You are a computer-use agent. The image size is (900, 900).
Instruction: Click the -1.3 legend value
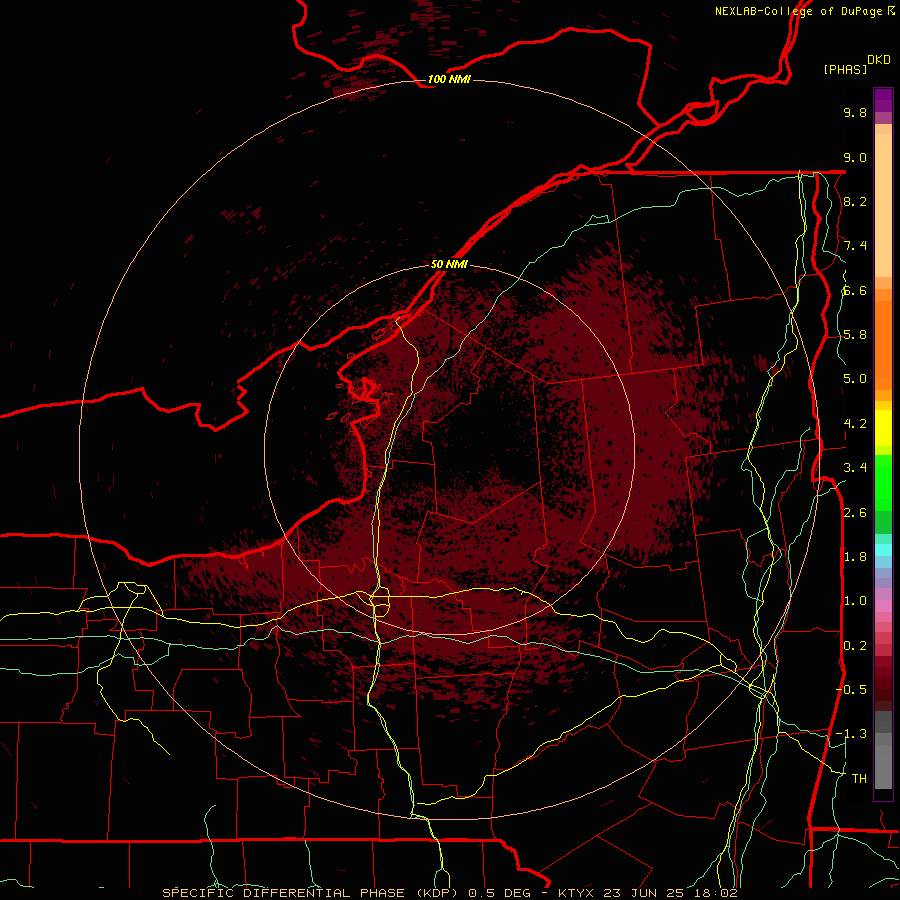(x=851, y=734)
